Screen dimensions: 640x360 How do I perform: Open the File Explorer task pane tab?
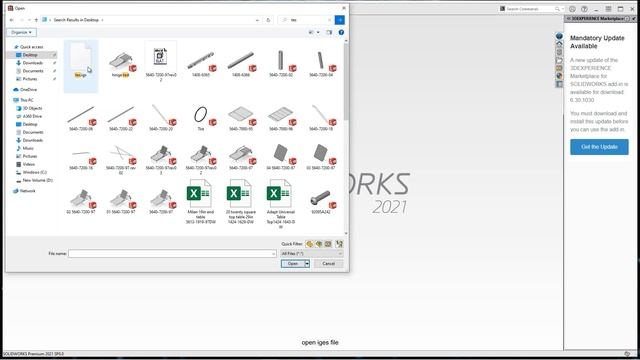coord(559,60)
